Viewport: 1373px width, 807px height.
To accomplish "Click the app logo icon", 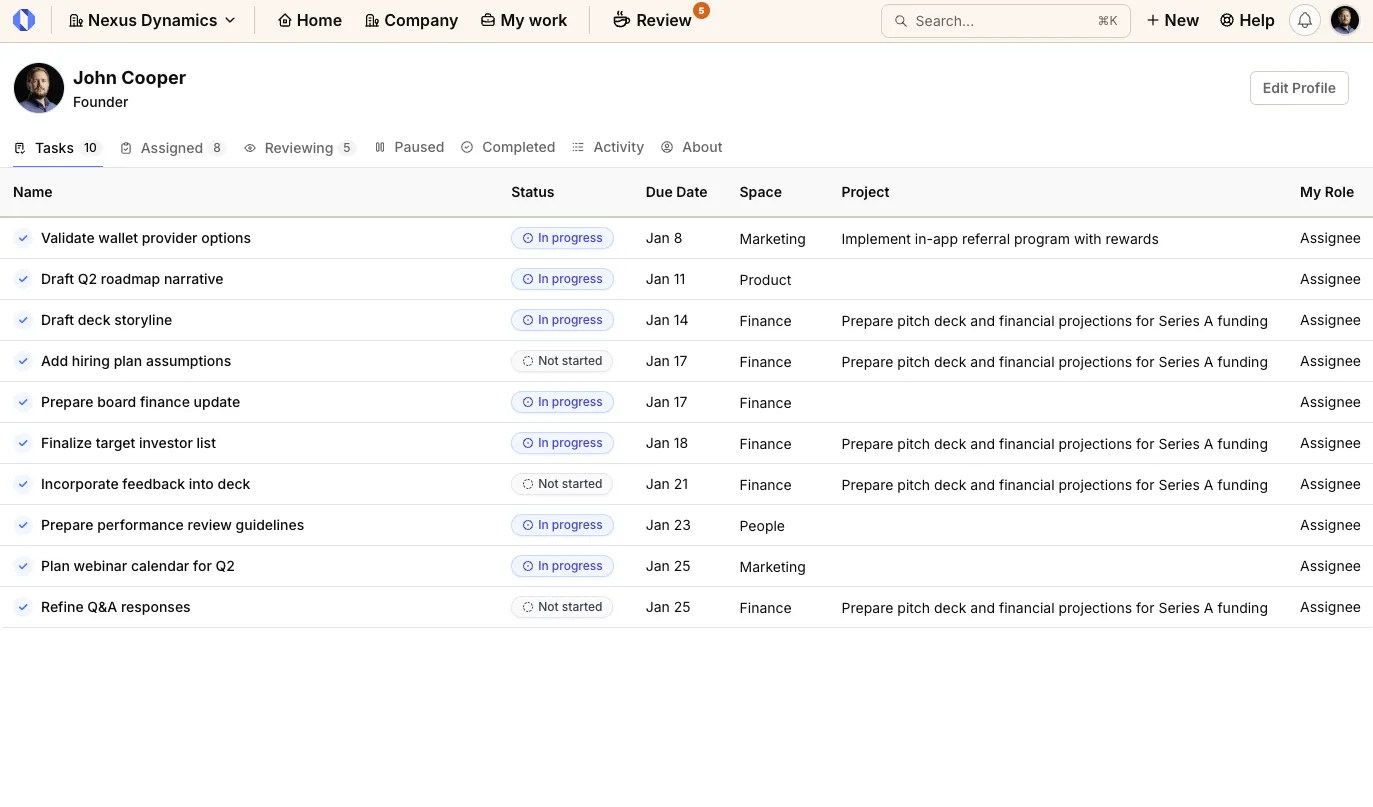I will point(24,20).
